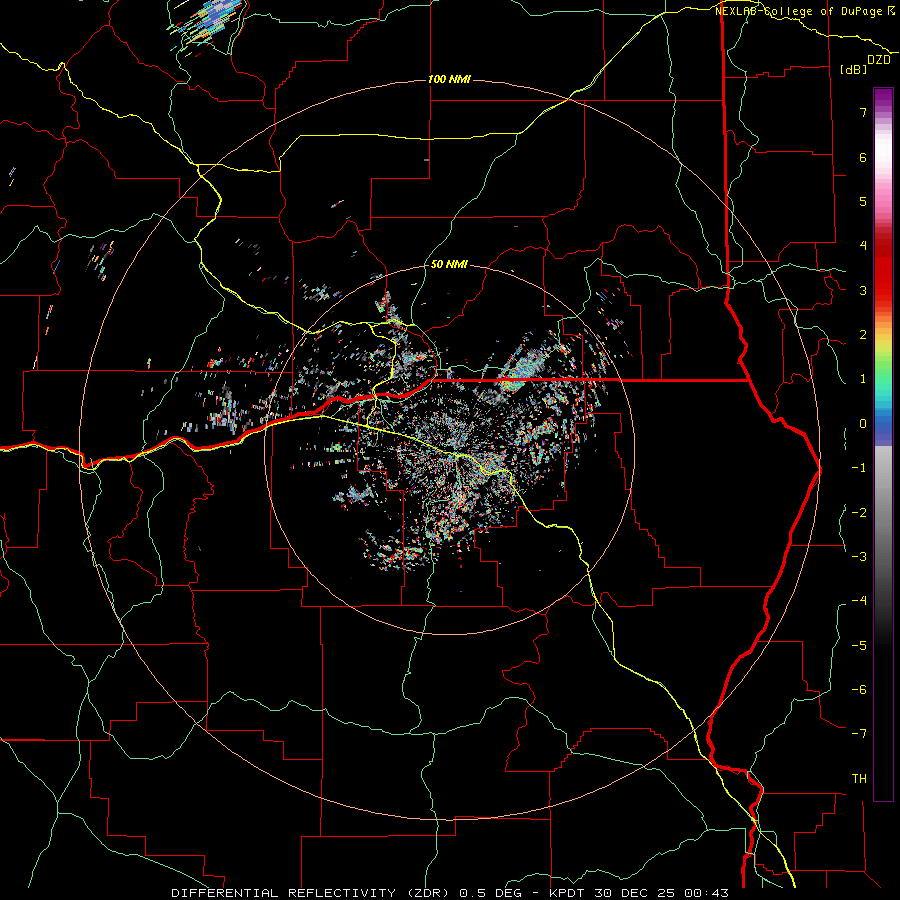The image size is (900, 900).
Task: Select the 6 value on color scale
Action: 863,157
